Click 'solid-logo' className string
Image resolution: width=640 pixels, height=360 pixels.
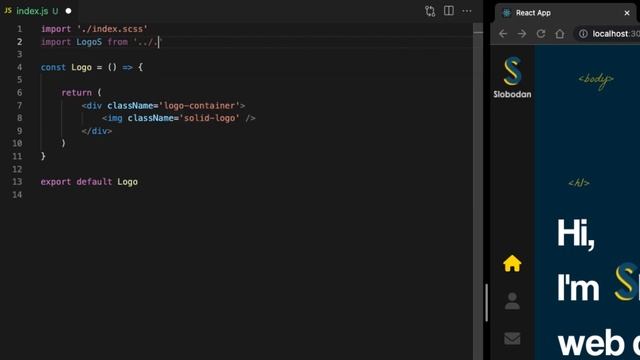pyautogui.click(x=209, y=118)
